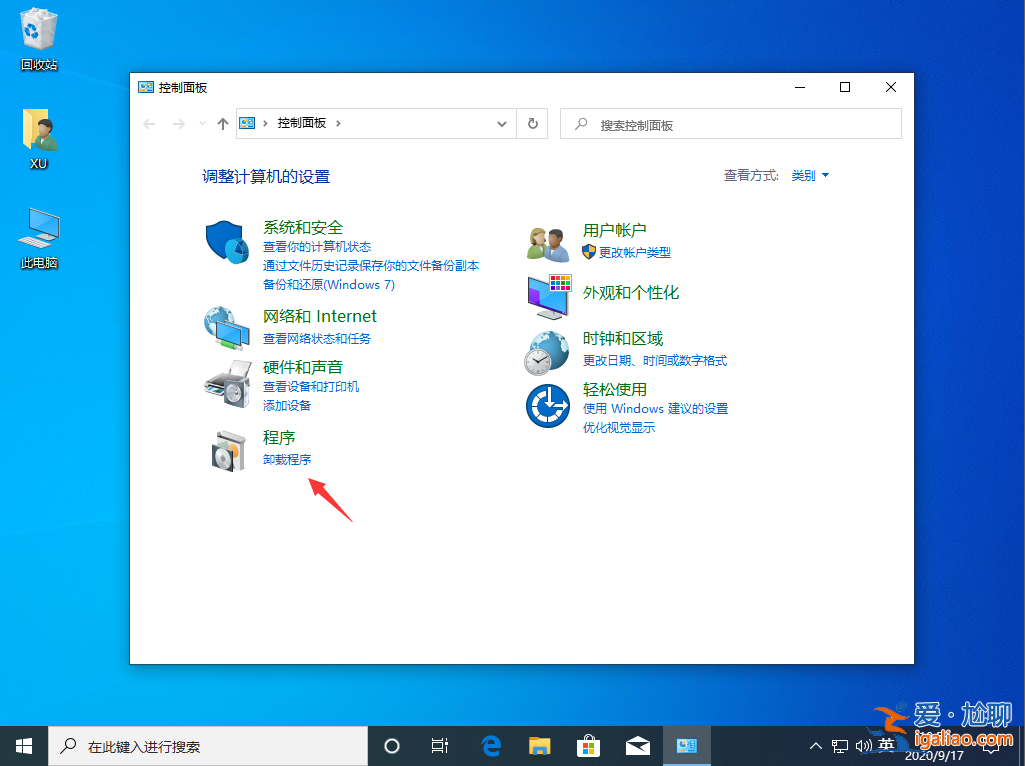Click the 时钟和区域 clock icon
This screenshot has width=1025, height=766.
(x=547, y=351)
